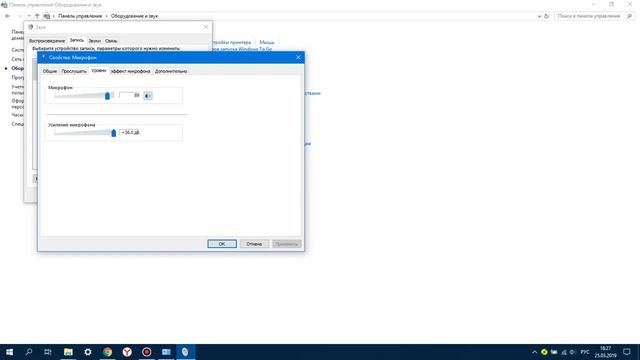Viewport: 640px width, 360px height.
Task: Open the network tray icon
Action: (564, 352)
